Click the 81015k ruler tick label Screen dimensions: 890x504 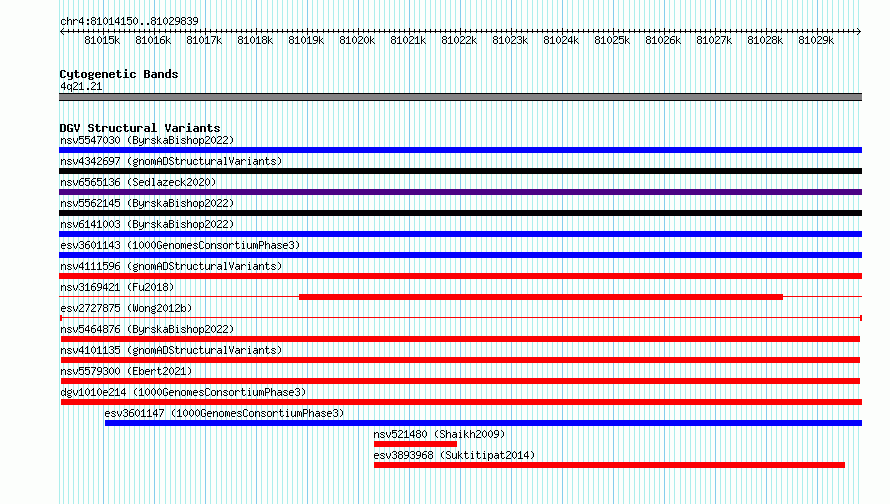tap(102, 40)
